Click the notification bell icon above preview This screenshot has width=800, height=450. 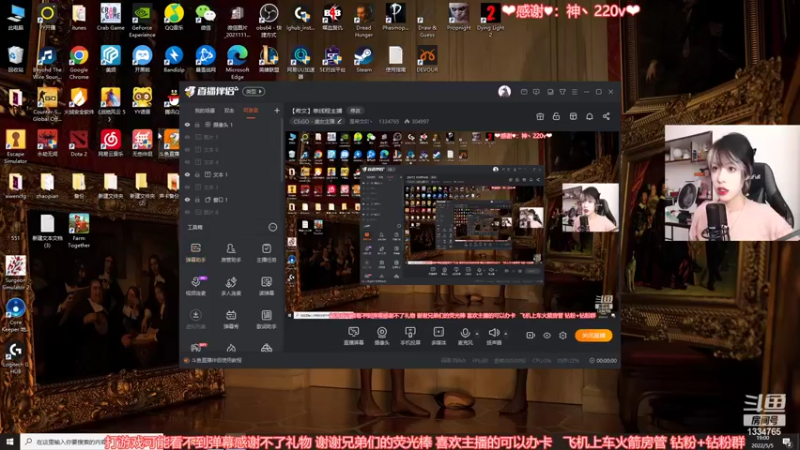(x=589, y=116)
